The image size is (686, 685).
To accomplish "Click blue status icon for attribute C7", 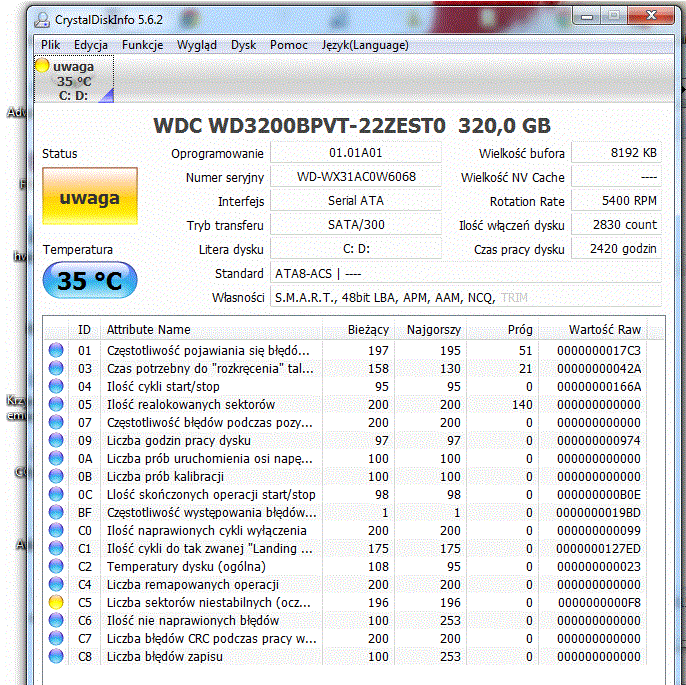I will pos(56,638).
